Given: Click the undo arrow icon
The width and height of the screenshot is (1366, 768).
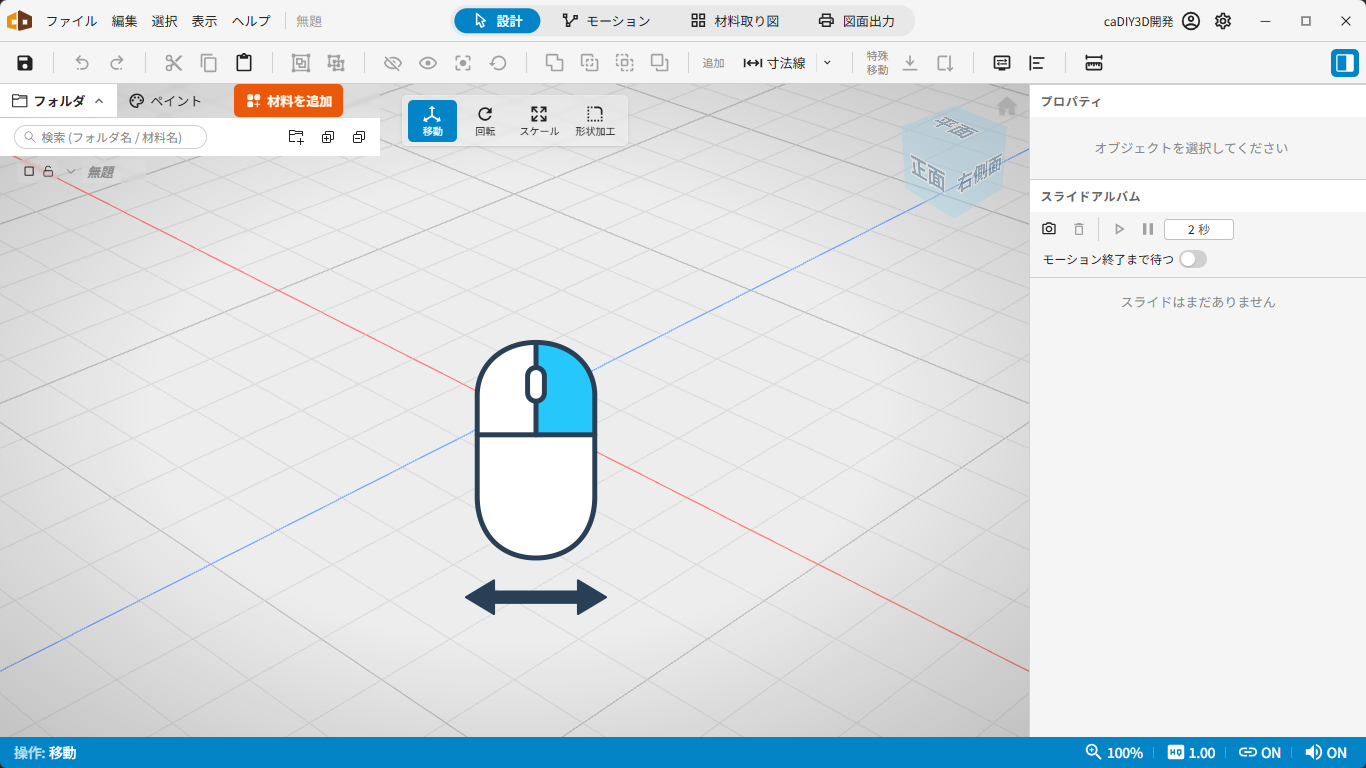Looking at the screenshot, I should click(82, 63).
